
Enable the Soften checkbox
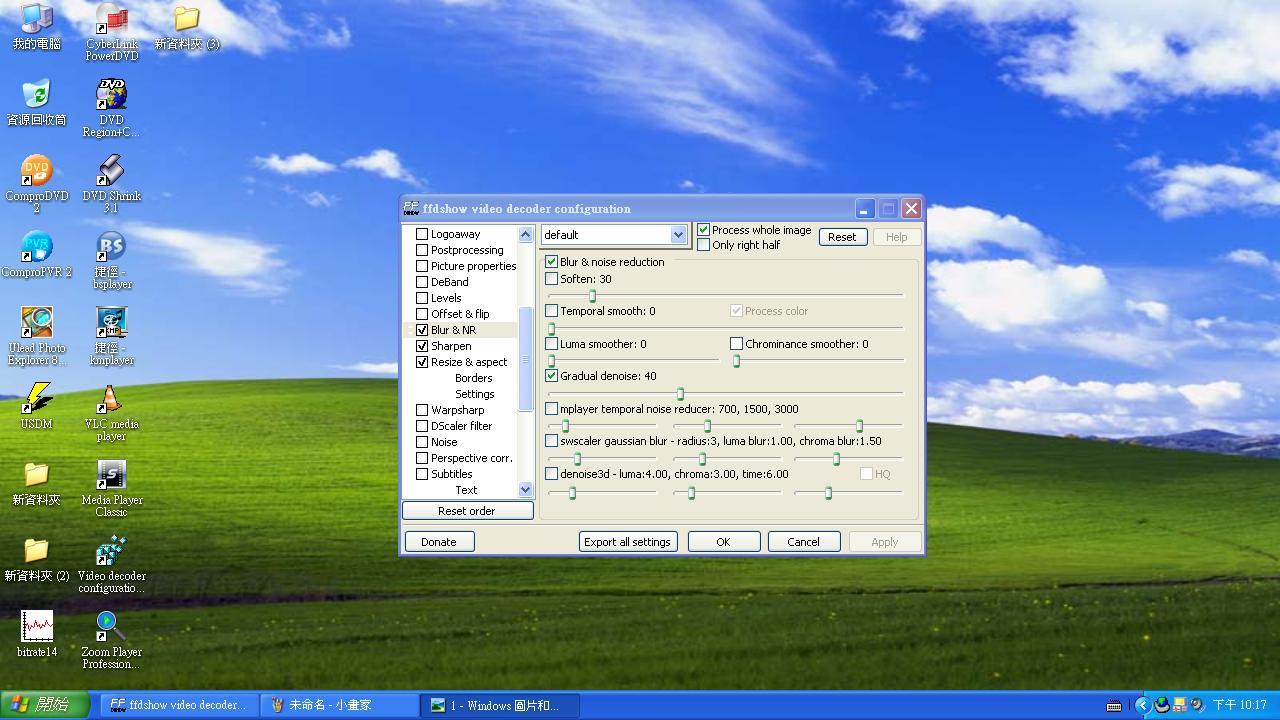tap(552, 279)
